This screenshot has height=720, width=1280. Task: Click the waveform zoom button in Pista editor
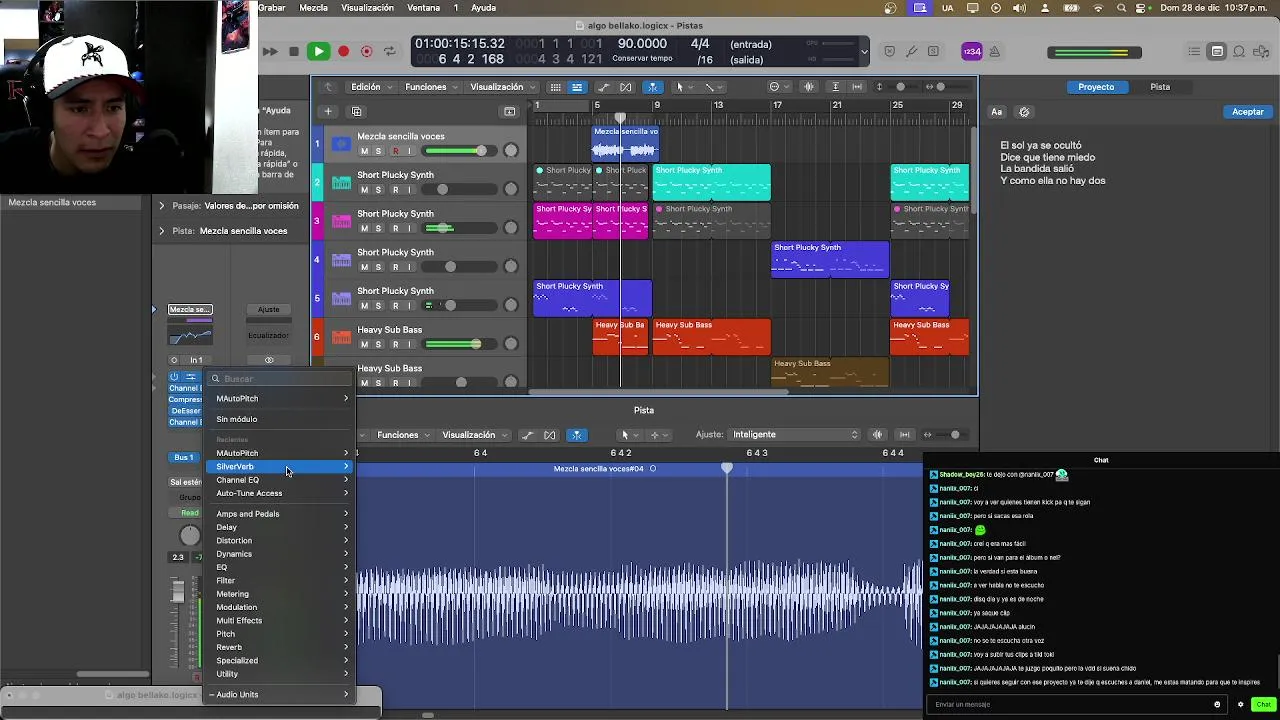(877, 435)
